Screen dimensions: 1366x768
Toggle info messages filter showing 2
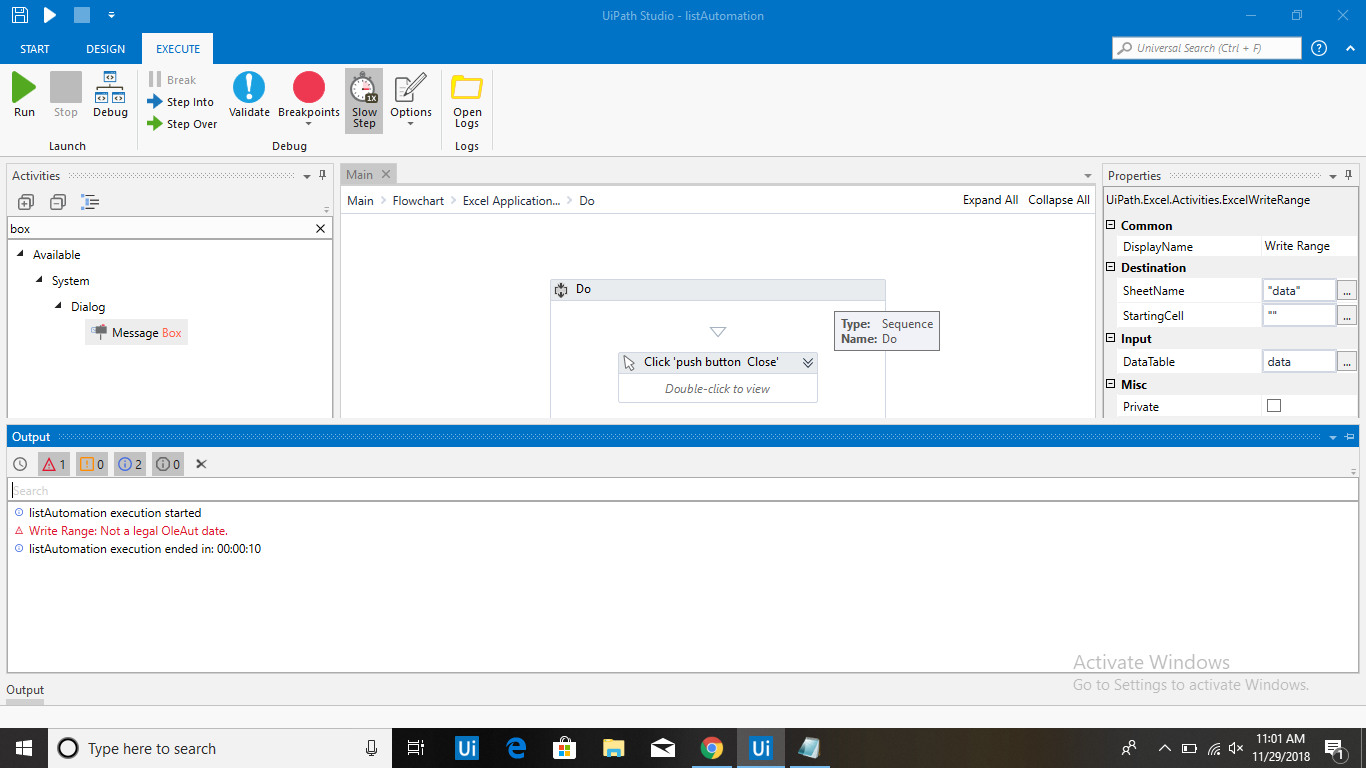coord(129,464)
